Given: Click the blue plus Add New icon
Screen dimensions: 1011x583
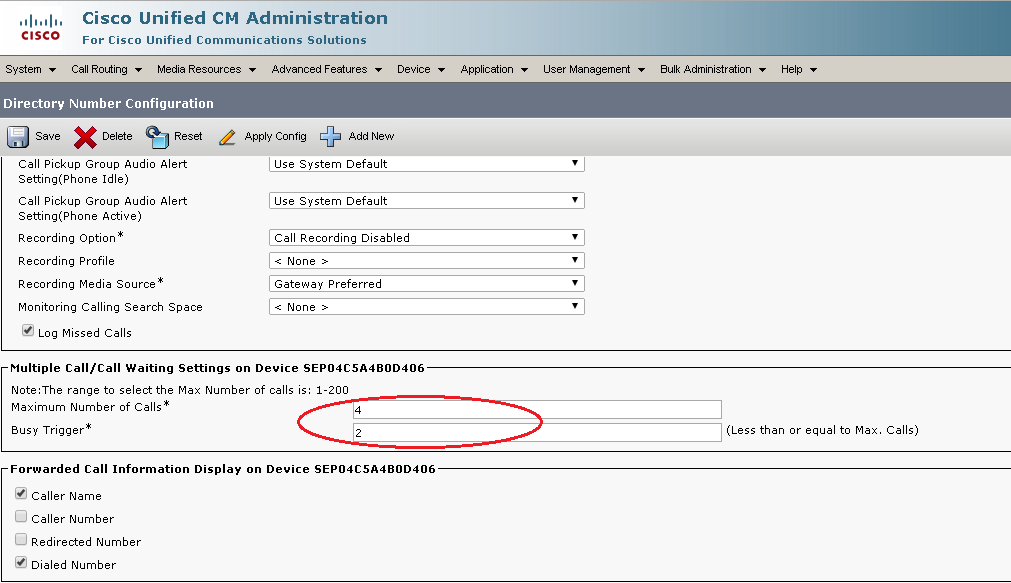Looking at the screenshot, I should click(331, 137).
